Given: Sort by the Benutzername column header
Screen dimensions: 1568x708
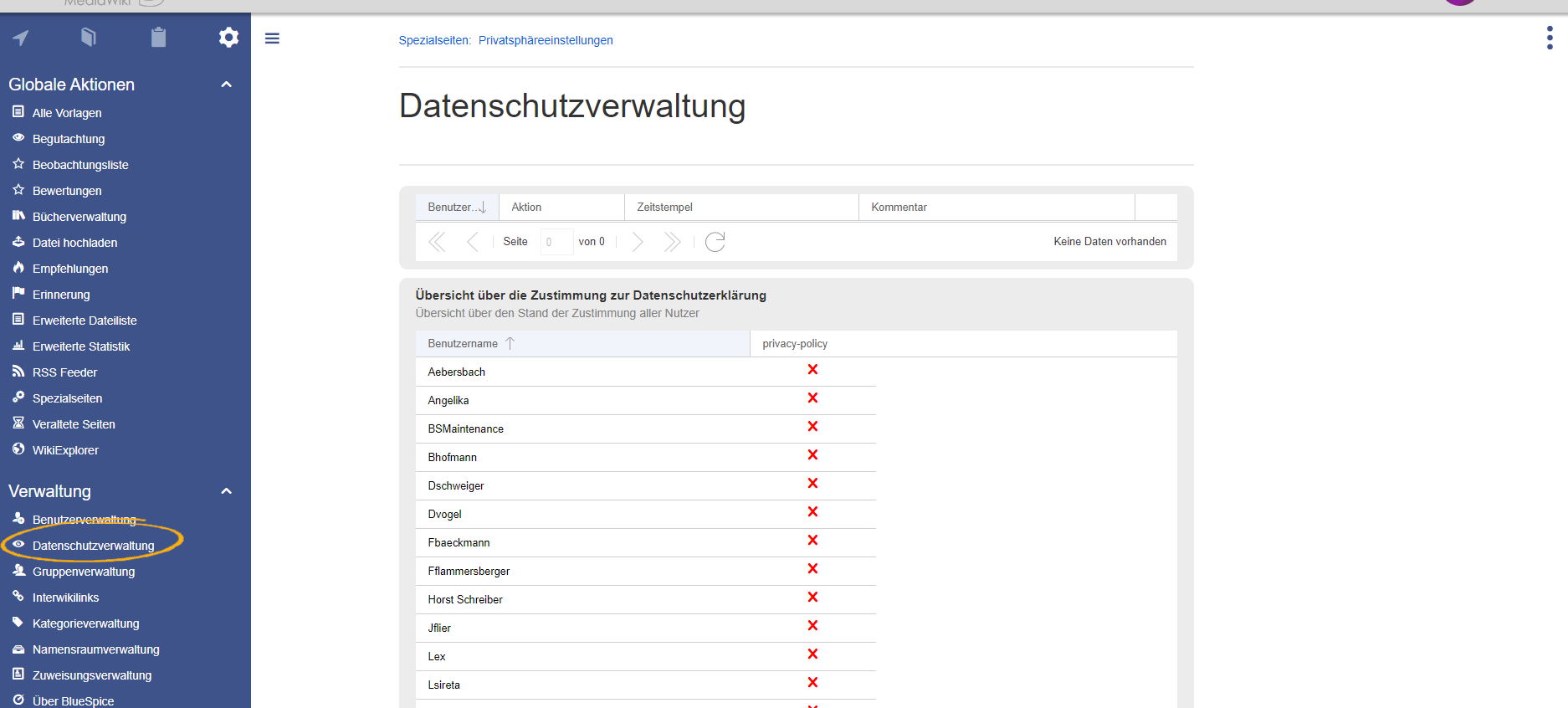Looking at the screenshot, I should point(463,344).
